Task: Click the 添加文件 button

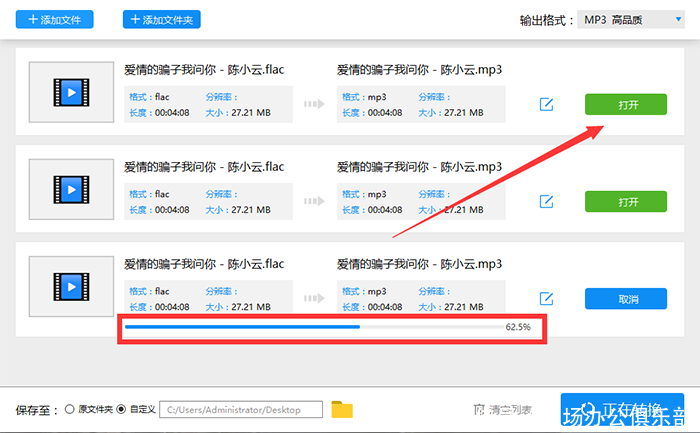Action: coord(54,20)
